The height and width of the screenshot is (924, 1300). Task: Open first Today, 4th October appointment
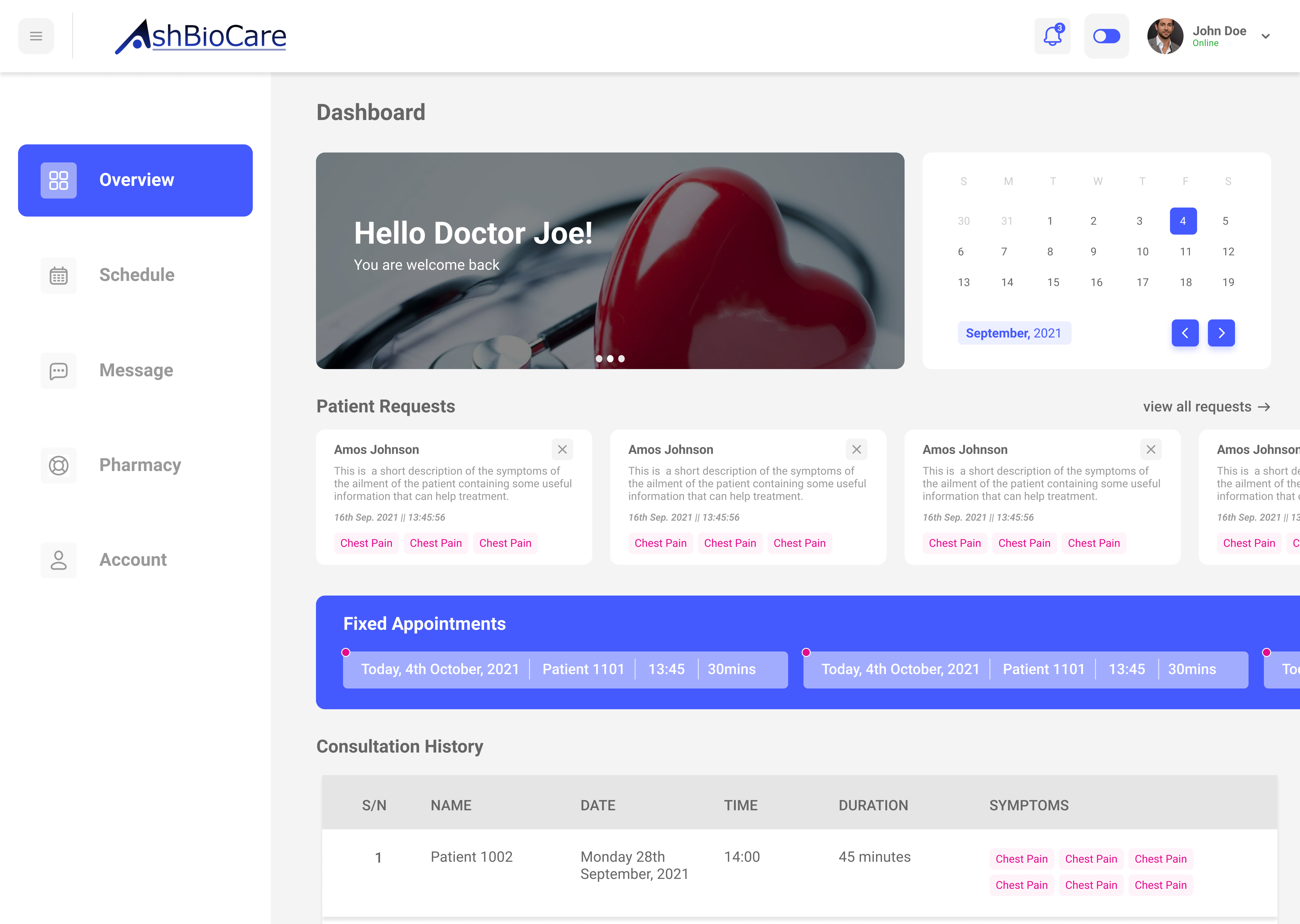pos(565,670)
